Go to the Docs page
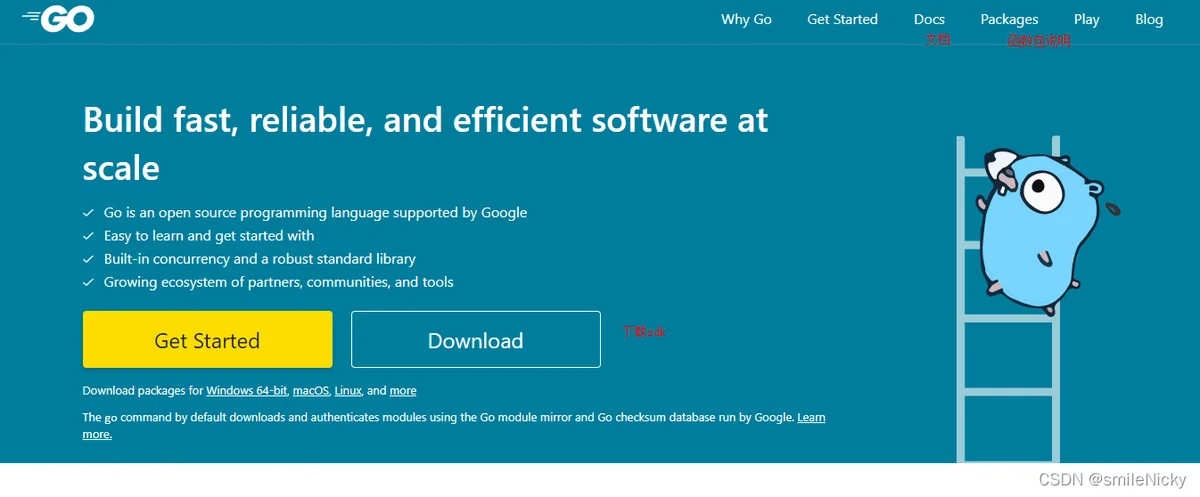The width and height of the screenshot is (1200, 497). [x=929, y=19]
